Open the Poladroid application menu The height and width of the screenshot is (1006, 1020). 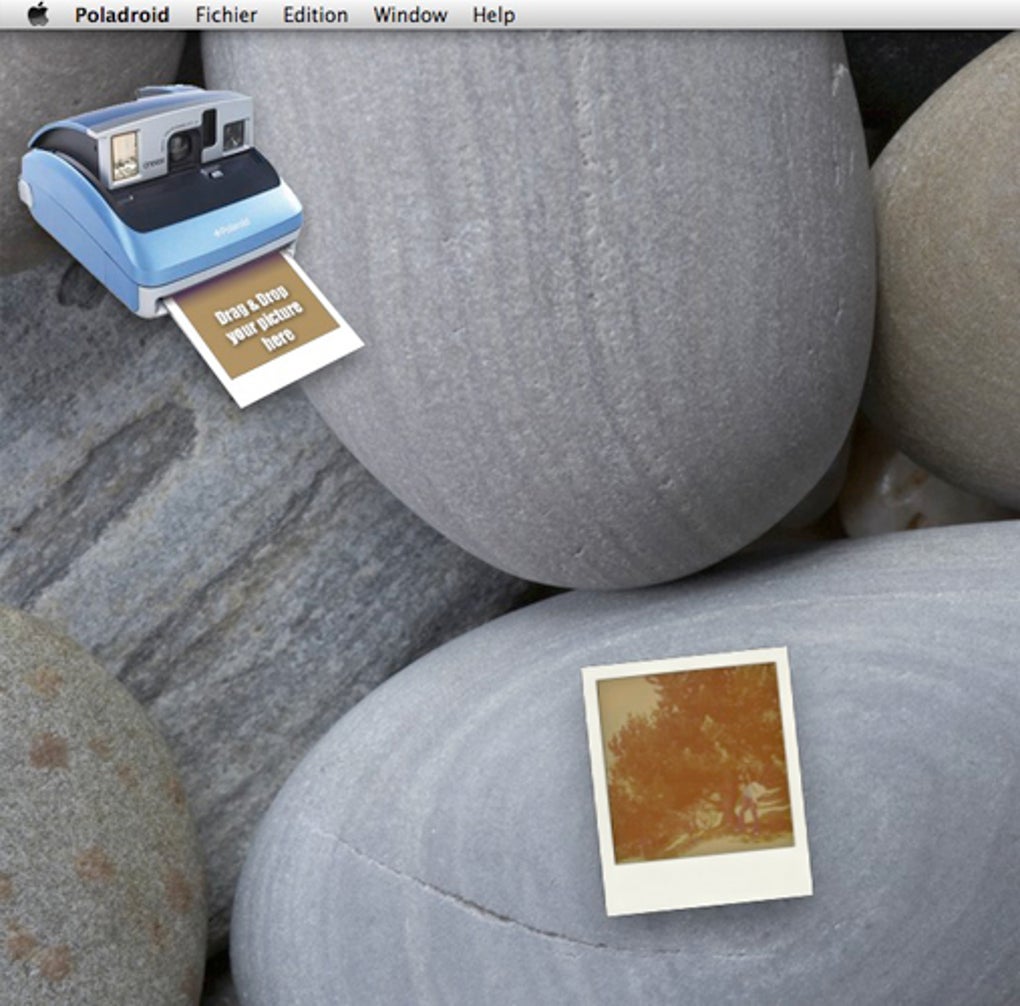coord(122,15)
